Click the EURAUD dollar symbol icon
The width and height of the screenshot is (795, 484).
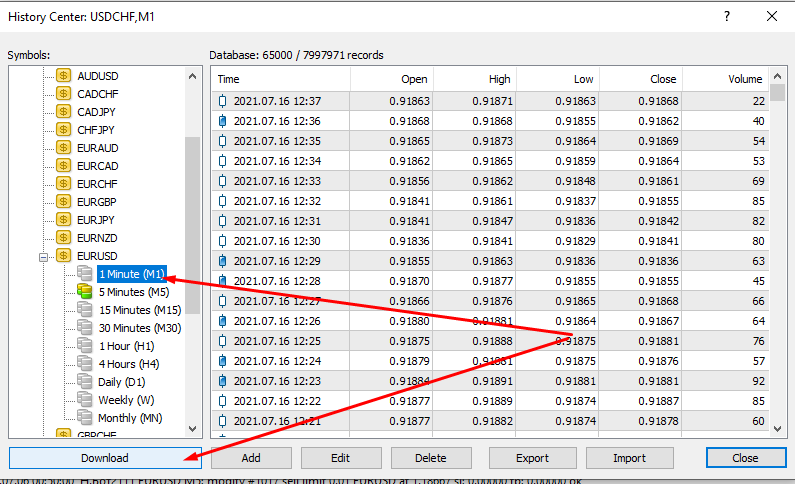[63, 148]
